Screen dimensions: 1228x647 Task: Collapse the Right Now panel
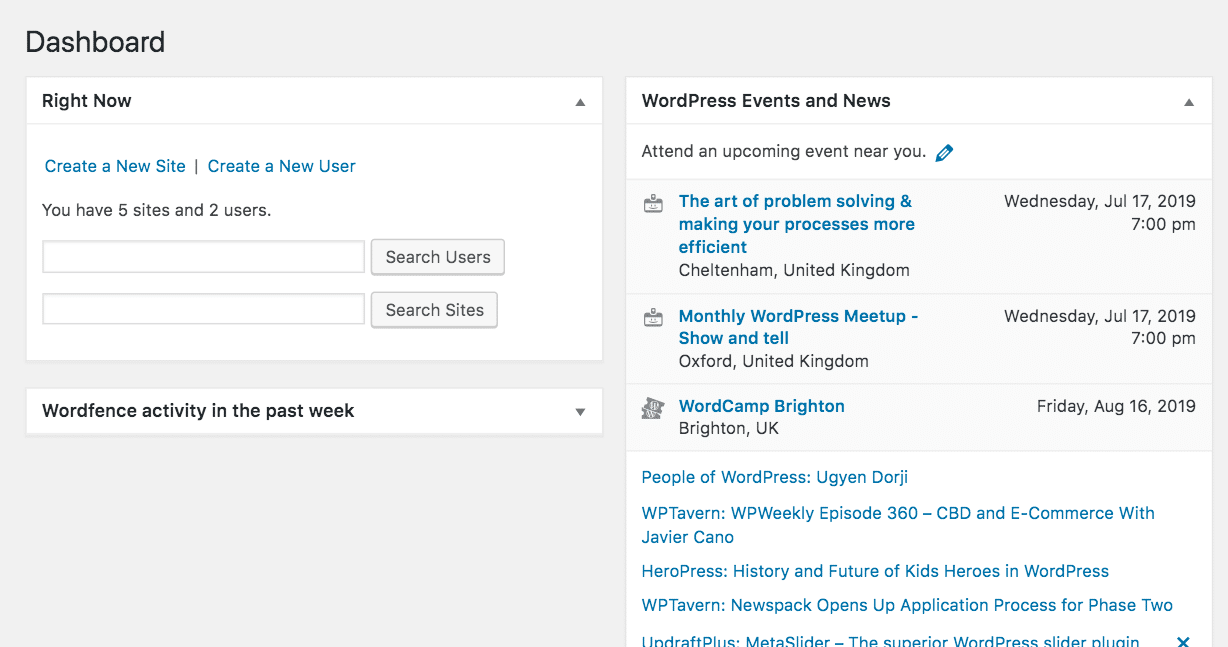pos(580,101)
